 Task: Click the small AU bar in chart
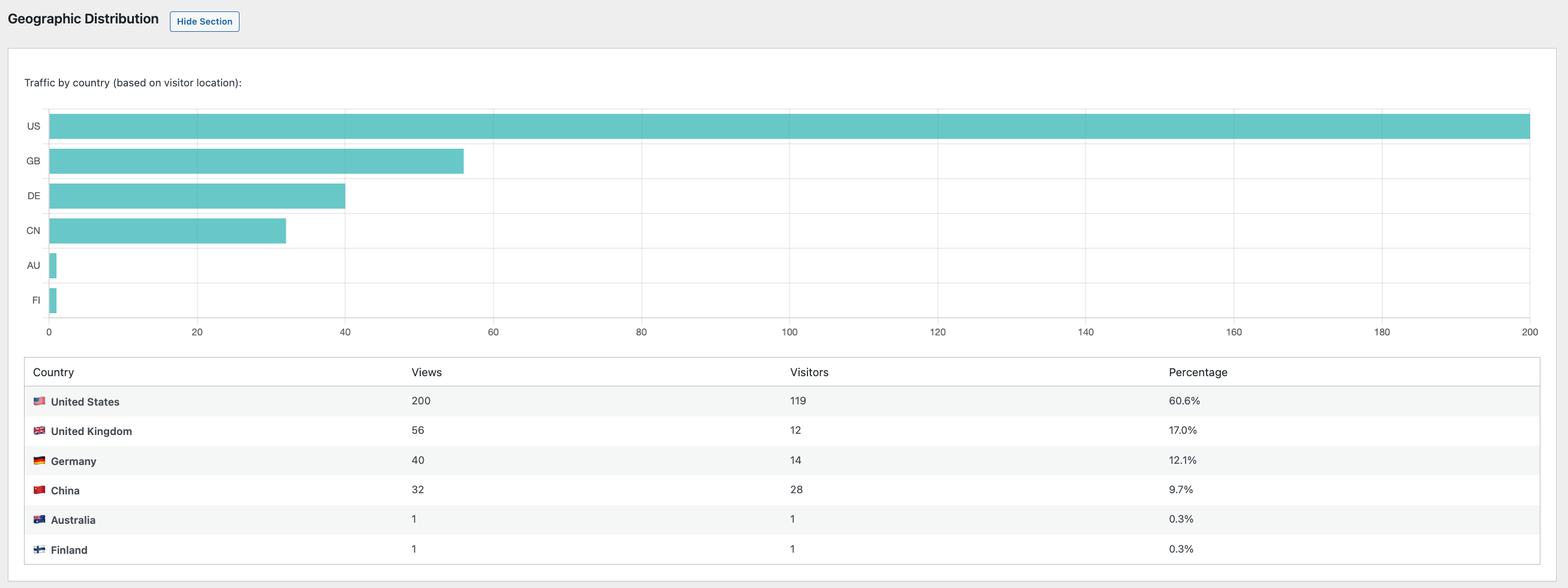click(53, 265)
